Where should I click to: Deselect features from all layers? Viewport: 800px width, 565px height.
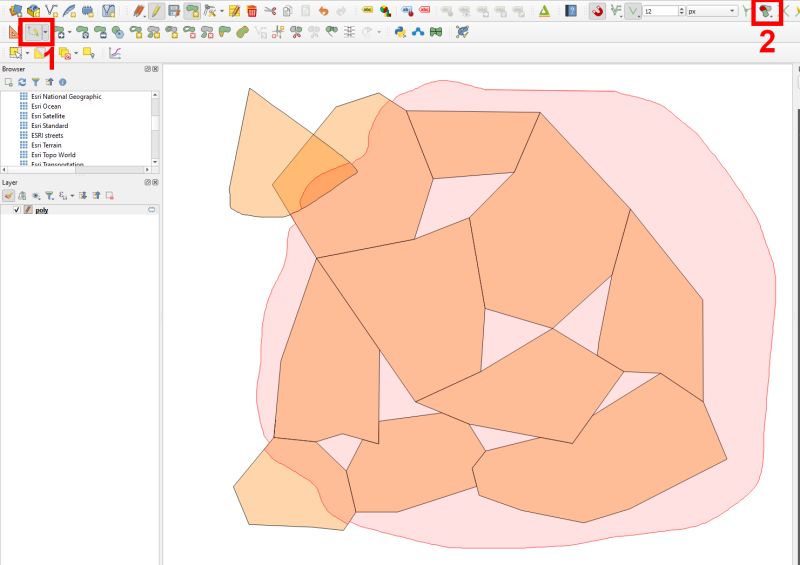65,53
